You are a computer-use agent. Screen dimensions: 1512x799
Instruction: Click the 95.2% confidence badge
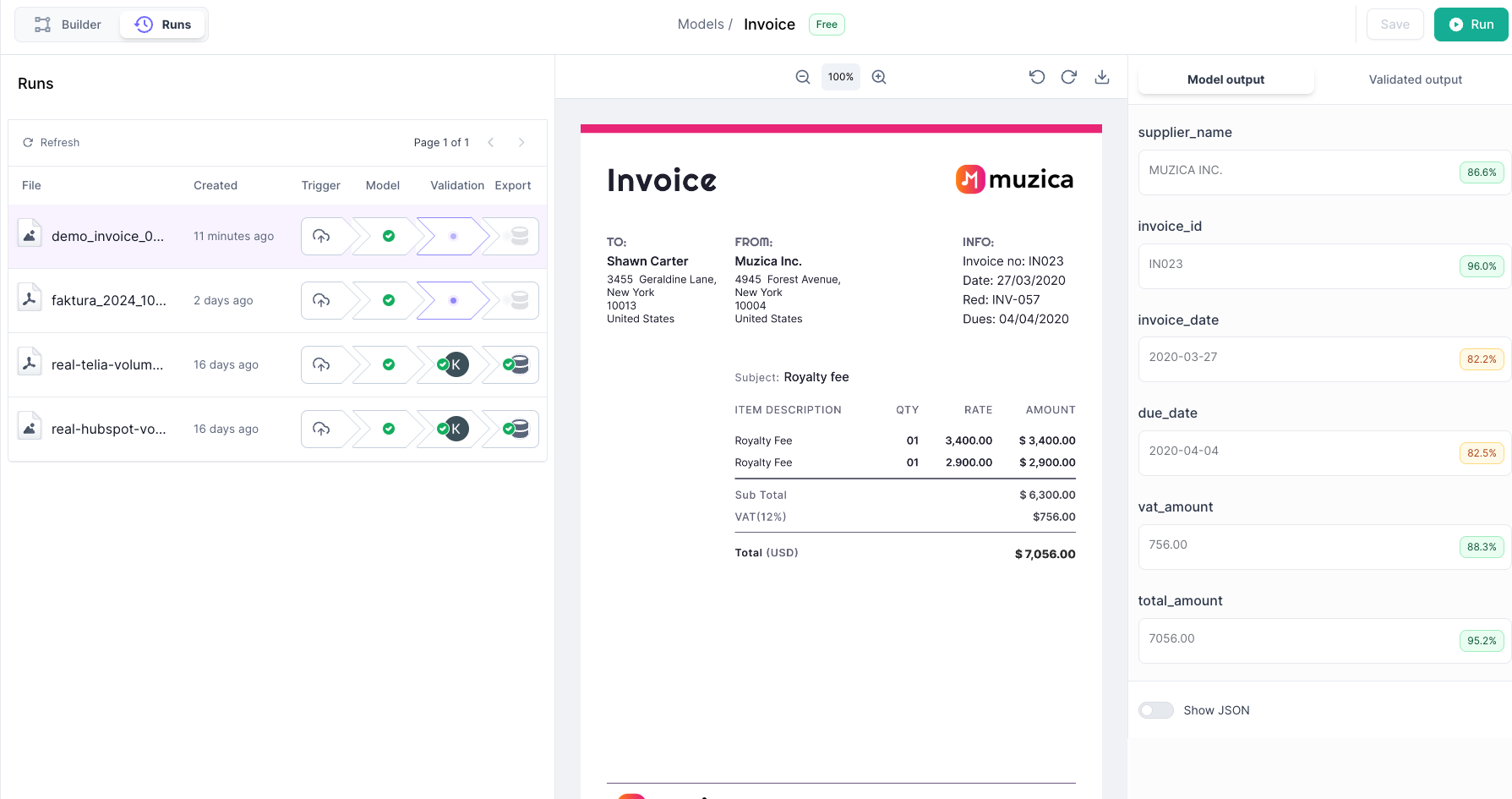coord(1482,641)
